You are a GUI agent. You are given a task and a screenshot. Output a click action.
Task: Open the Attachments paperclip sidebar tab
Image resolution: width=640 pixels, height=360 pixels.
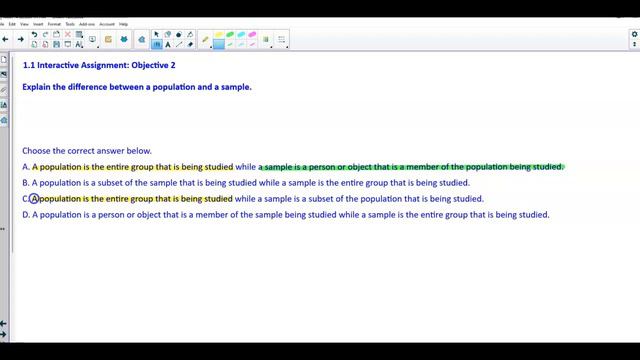(4, 90)
